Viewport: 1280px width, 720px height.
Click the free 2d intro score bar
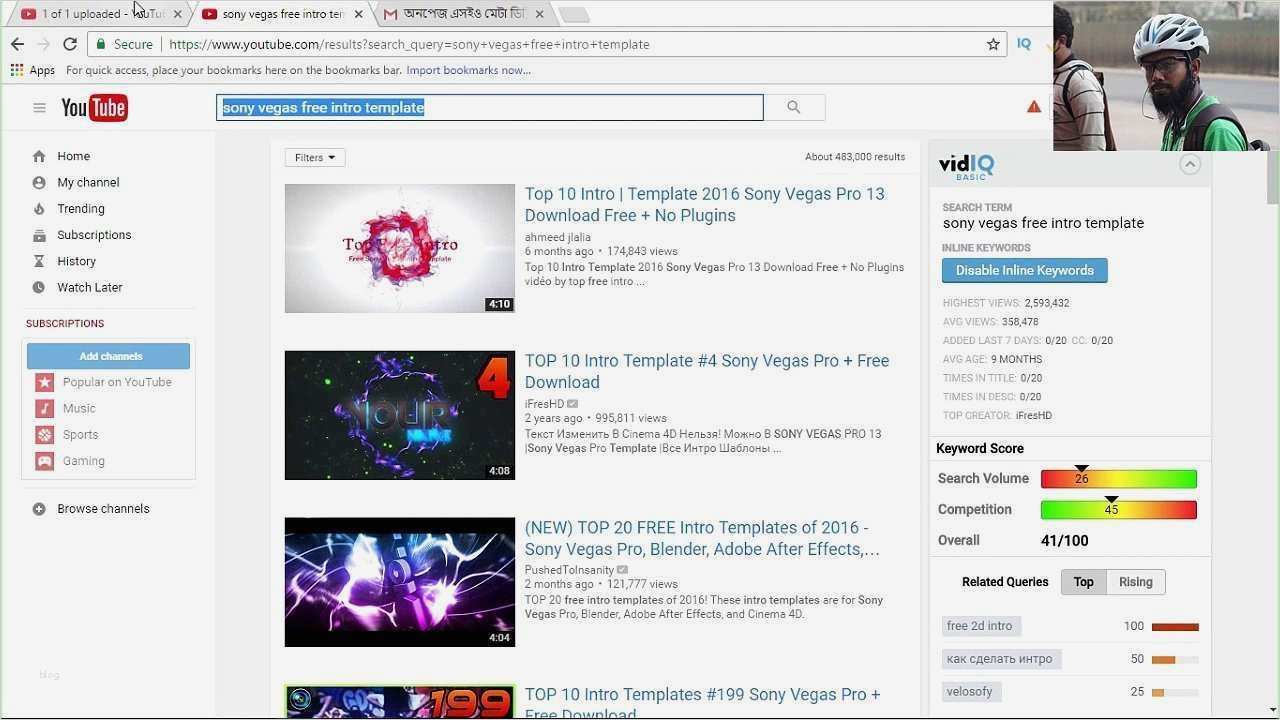coord(1176,626)
